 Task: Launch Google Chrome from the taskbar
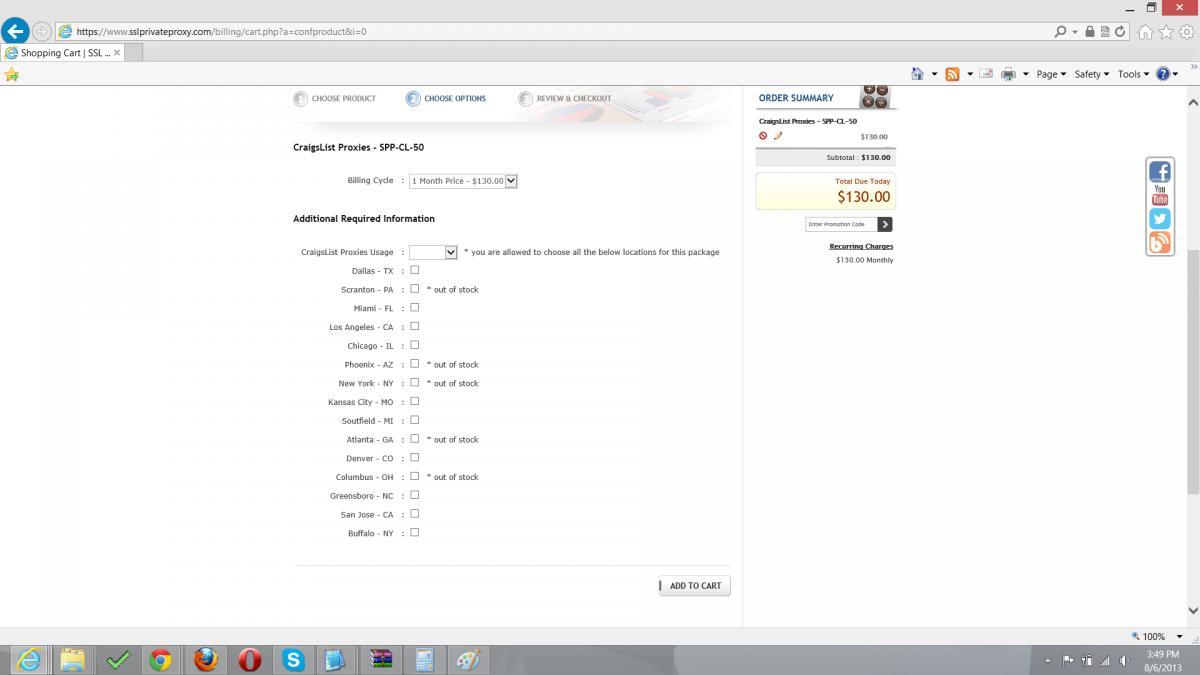click(160, 660)
